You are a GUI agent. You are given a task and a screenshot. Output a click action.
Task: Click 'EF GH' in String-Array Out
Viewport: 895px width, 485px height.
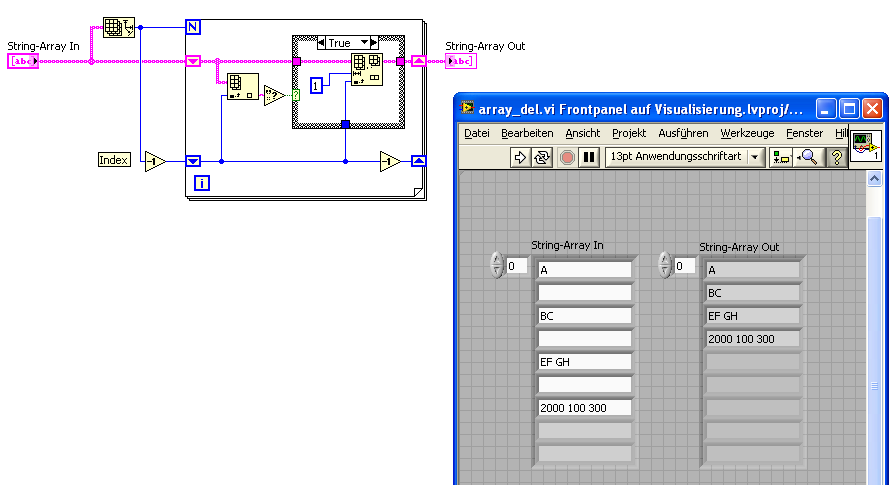click(752, 316)
